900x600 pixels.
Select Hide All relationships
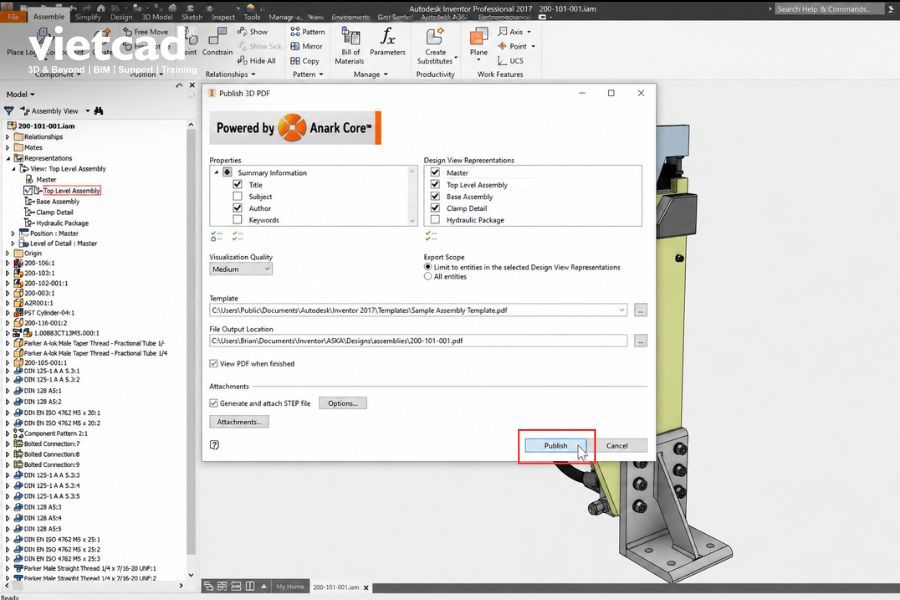pos(257,60)
